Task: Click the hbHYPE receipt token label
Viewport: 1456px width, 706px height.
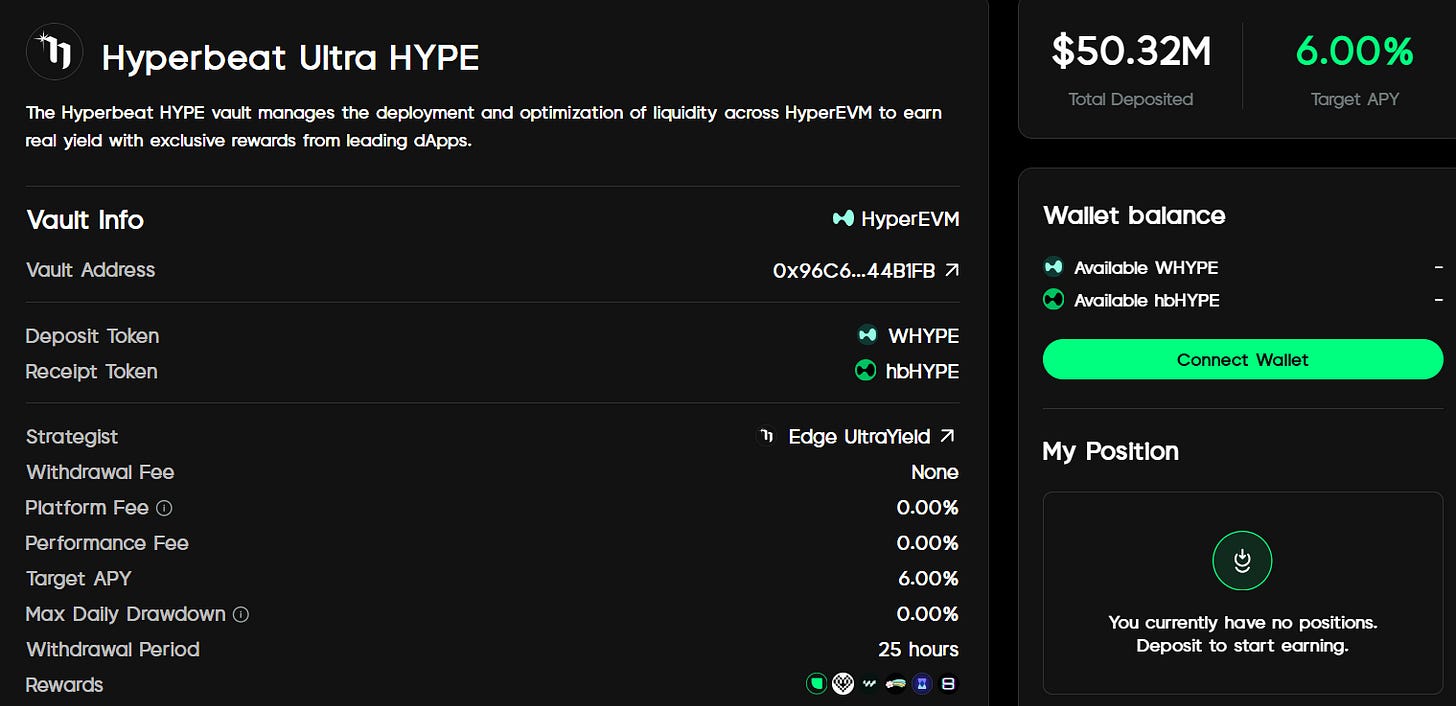Action: pos(922,372)
